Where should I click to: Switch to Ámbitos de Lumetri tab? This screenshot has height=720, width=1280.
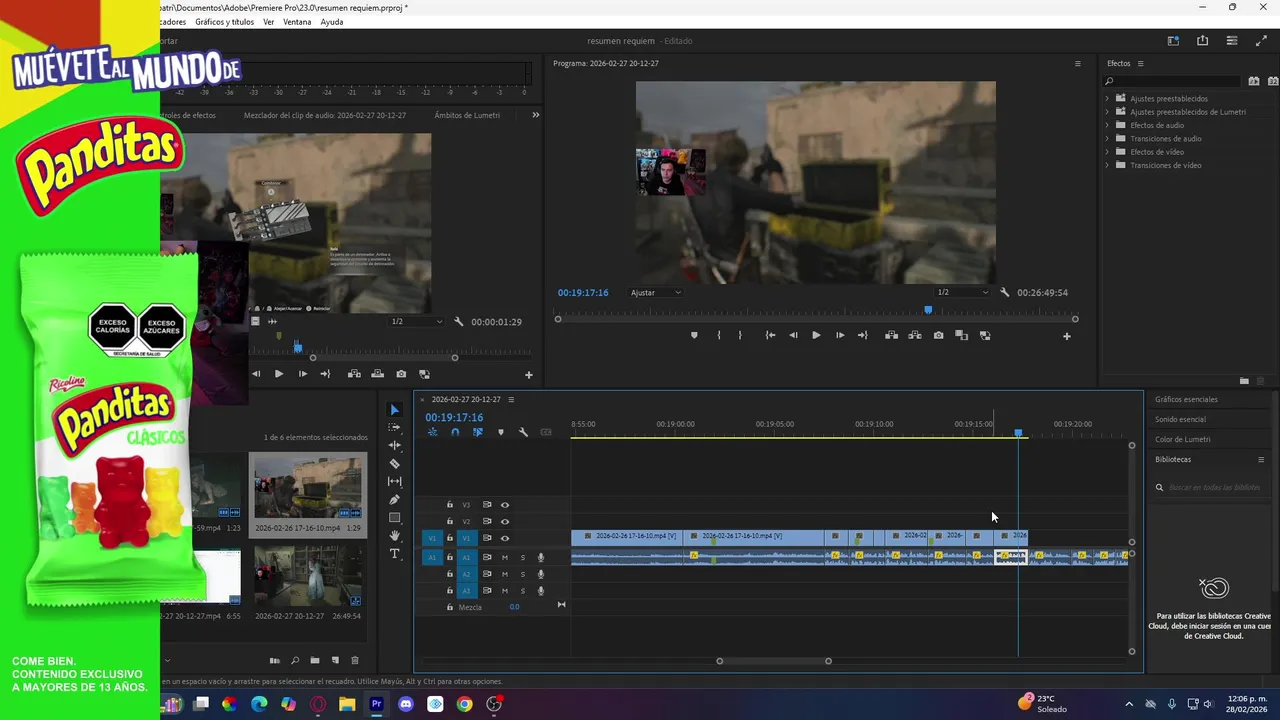(467, 115)
